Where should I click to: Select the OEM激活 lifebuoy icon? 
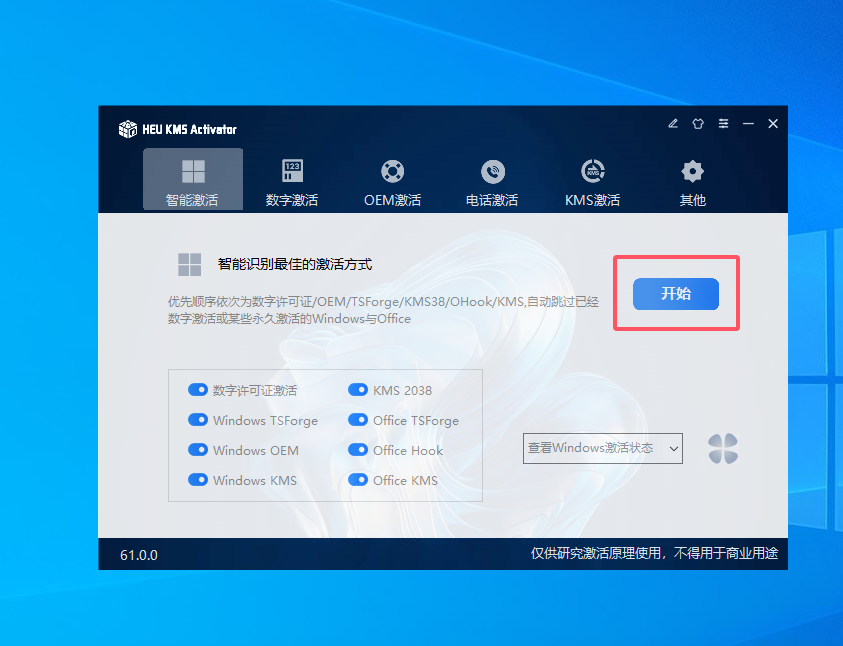(392, 171)
